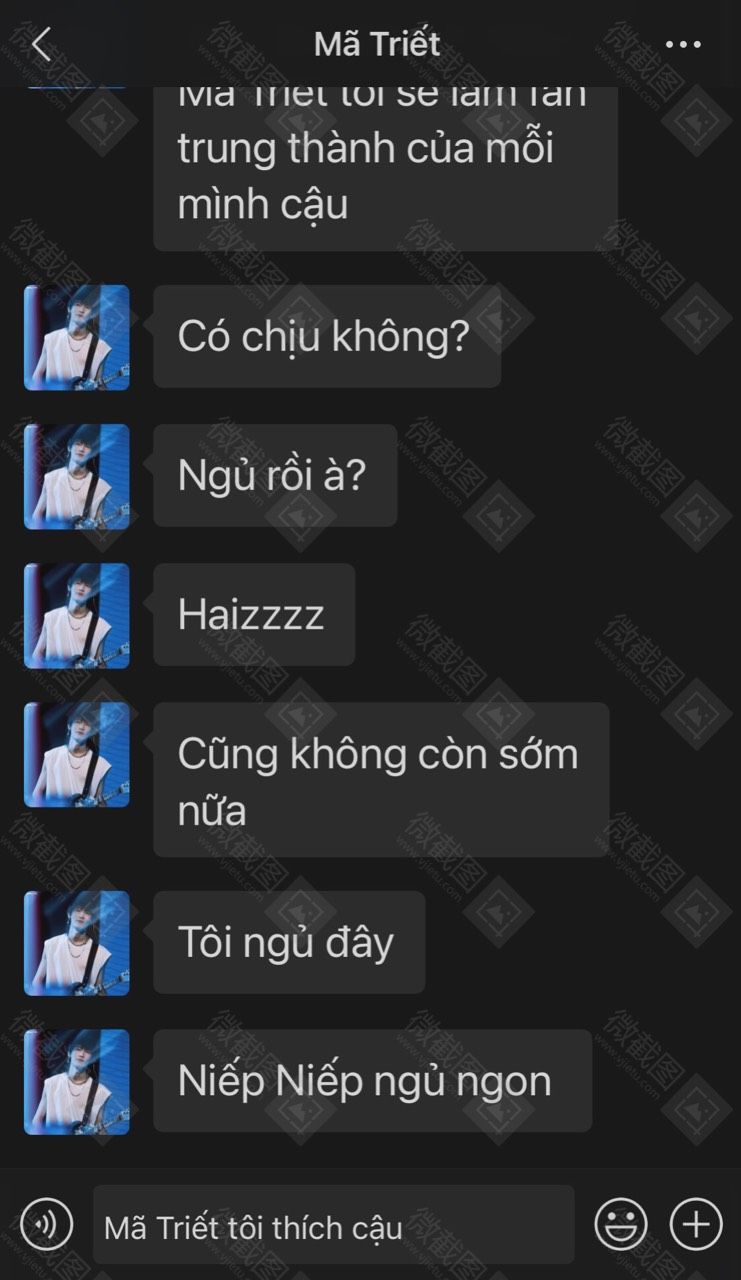The image size is (741, 1280).
Task: Open the three-dot more options menu
Action: pos(683,45)
